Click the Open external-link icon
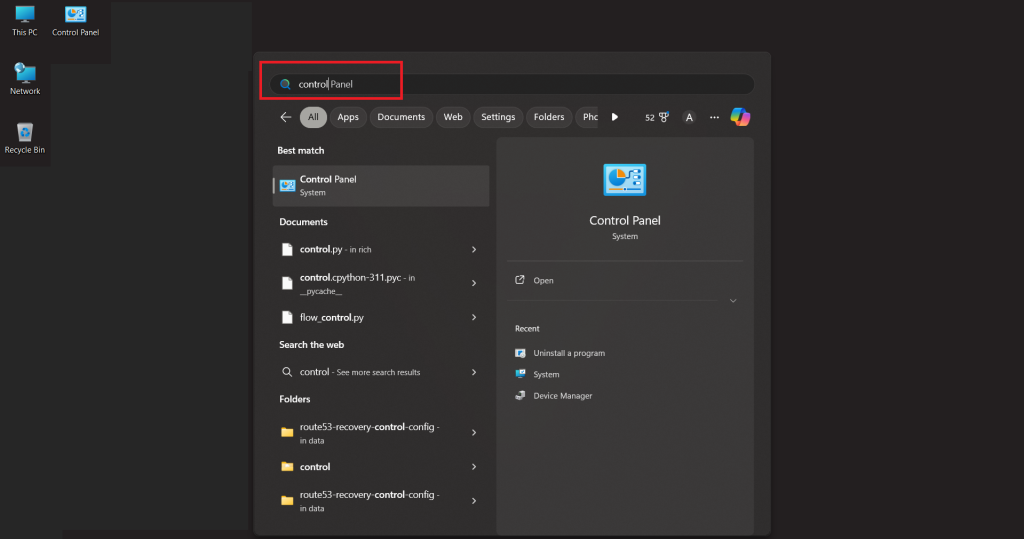1024x539 pixels. tap(520, 280)
